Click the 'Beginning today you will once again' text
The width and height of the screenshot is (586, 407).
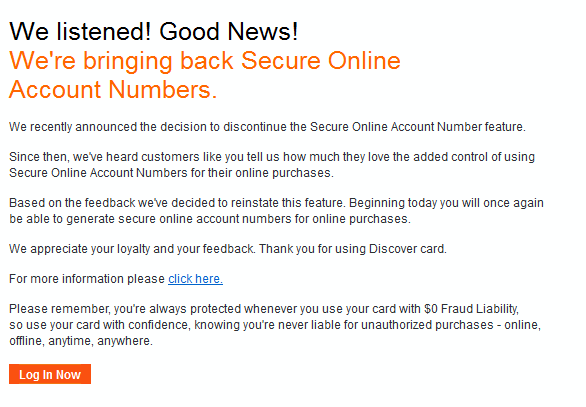click(446, 203)
